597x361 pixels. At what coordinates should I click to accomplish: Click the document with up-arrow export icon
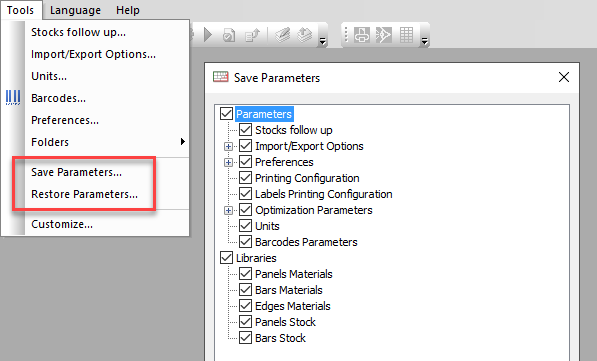(252, 35)
